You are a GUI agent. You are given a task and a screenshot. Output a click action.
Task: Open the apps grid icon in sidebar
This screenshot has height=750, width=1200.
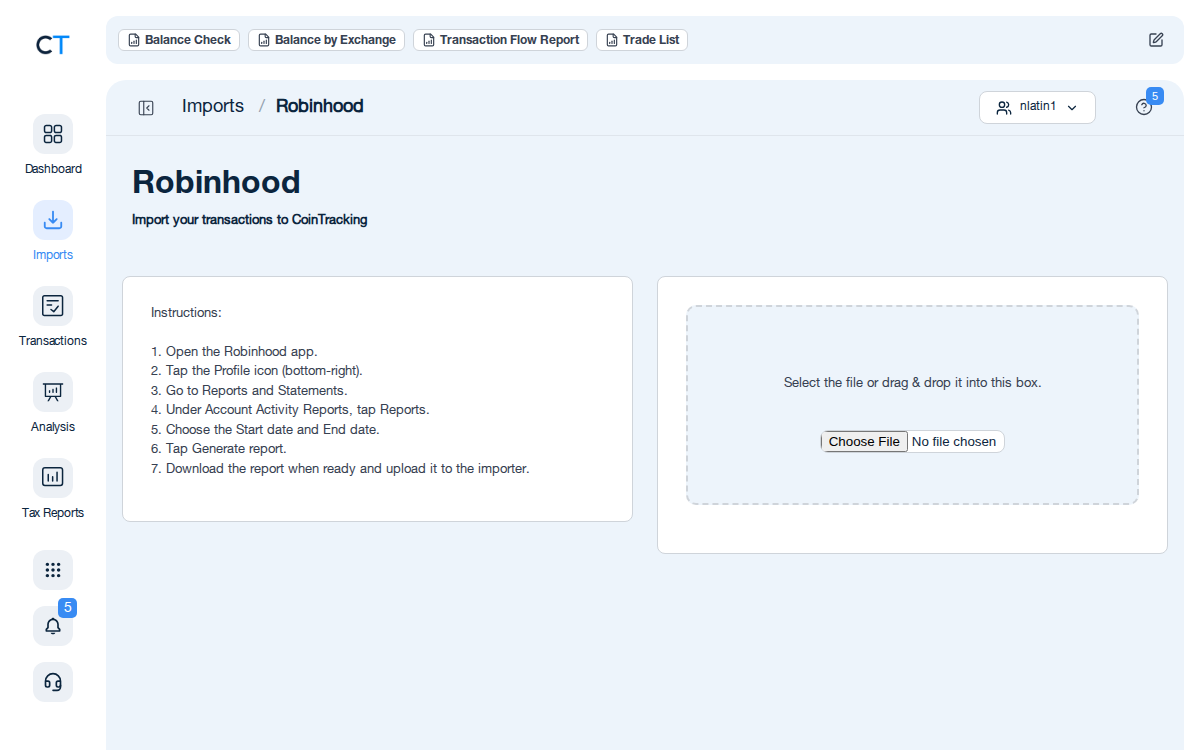[53, 570]
